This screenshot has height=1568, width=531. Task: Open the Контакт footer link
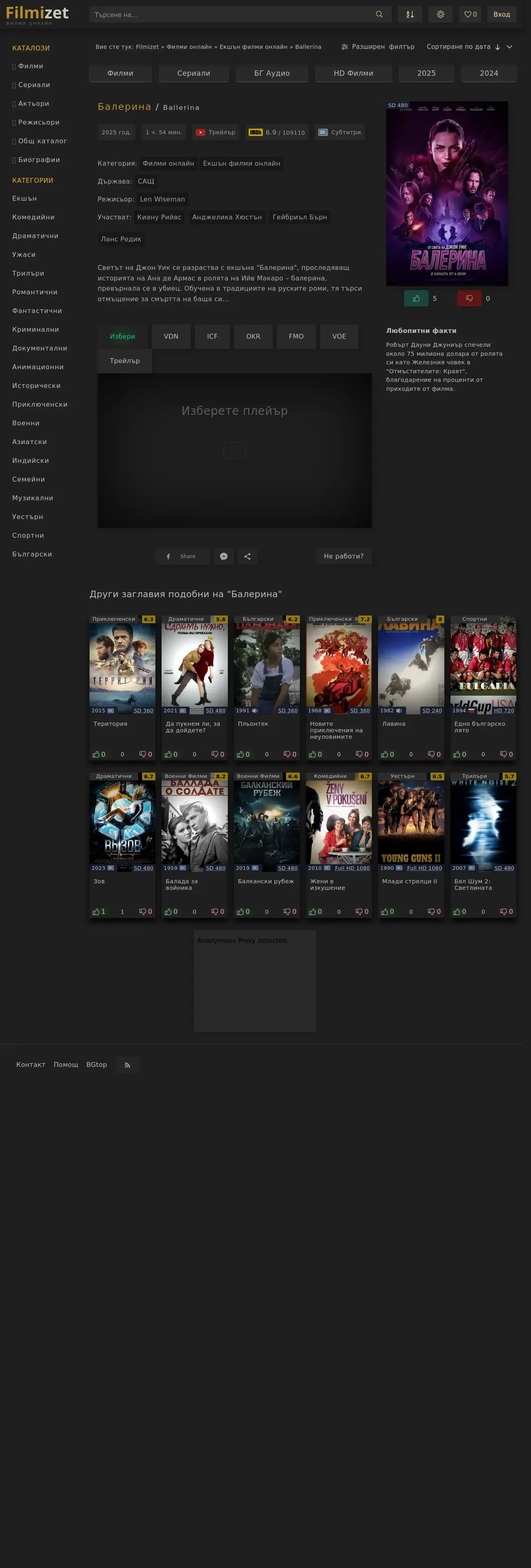click(31, 1065)
